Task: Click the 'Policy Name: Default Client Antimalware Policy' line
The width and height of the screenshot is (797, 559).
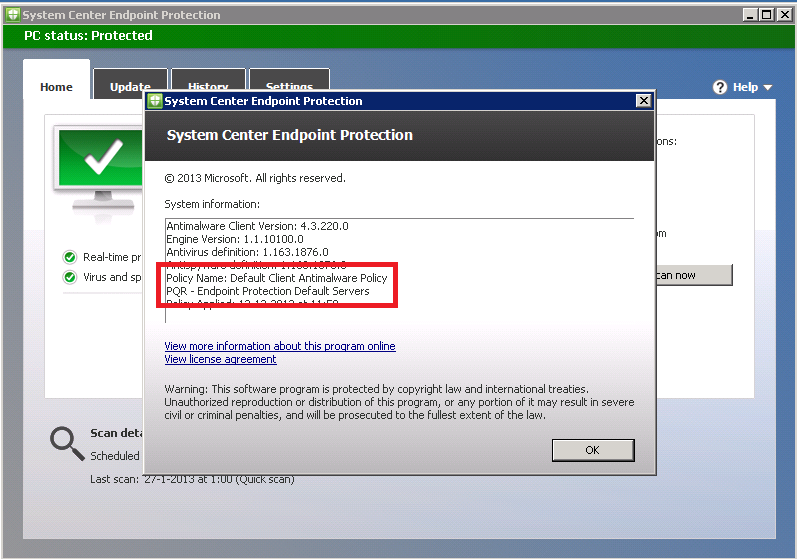Action: click(x=277, y=278)
